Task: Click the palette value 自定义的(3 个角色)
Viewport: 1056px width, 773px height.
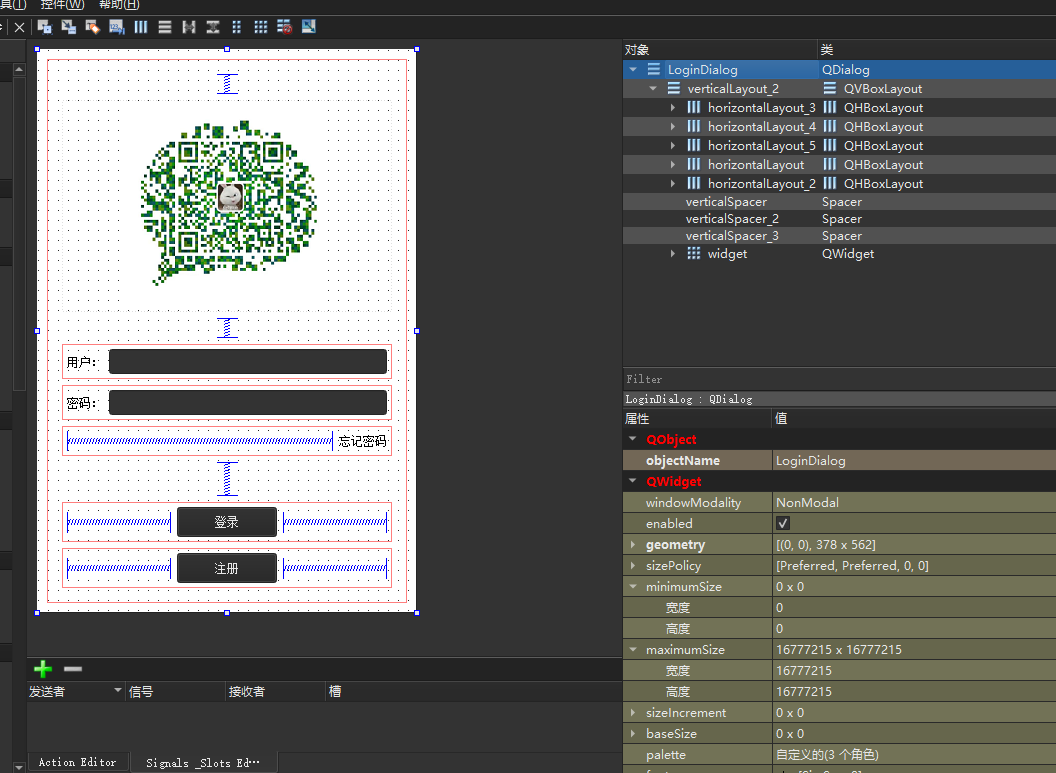Action: pyautogui.click(x=827, y=755)
